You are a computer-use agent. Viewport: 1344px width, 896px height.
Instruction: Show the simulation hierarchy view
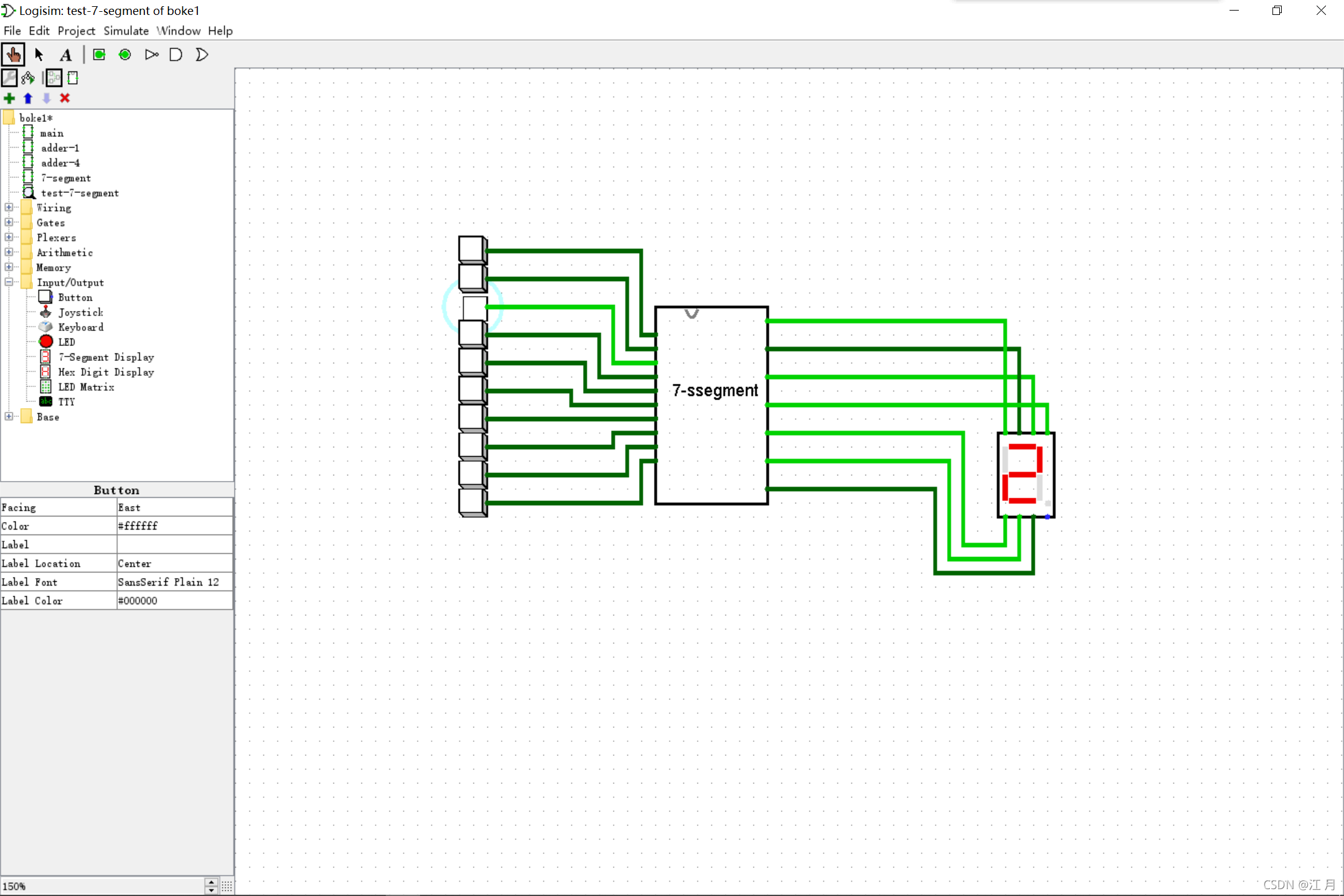pos(28,78)
